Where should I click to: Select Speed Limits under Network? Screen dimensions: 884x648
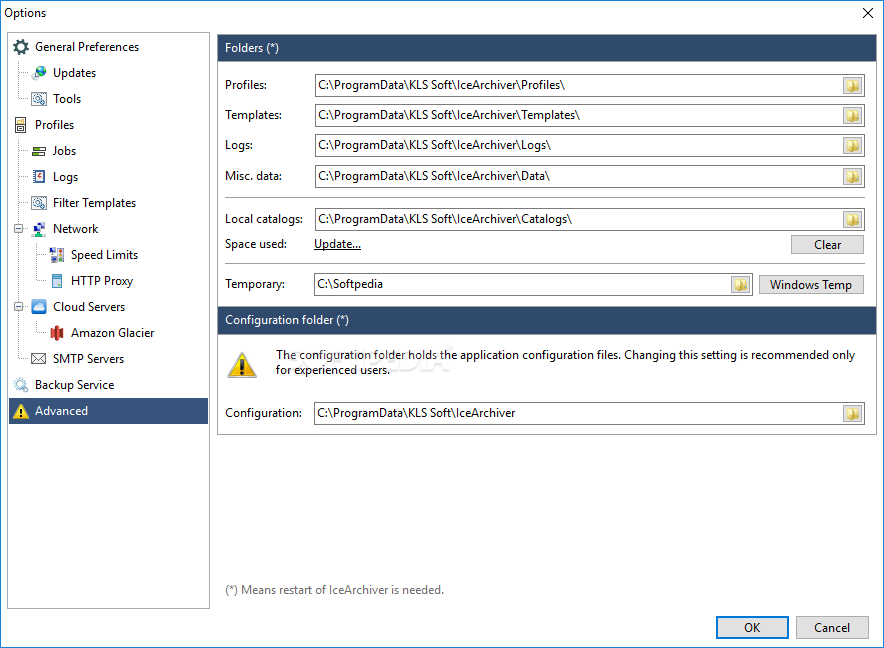pyautogui.click(x=104, y=255)
